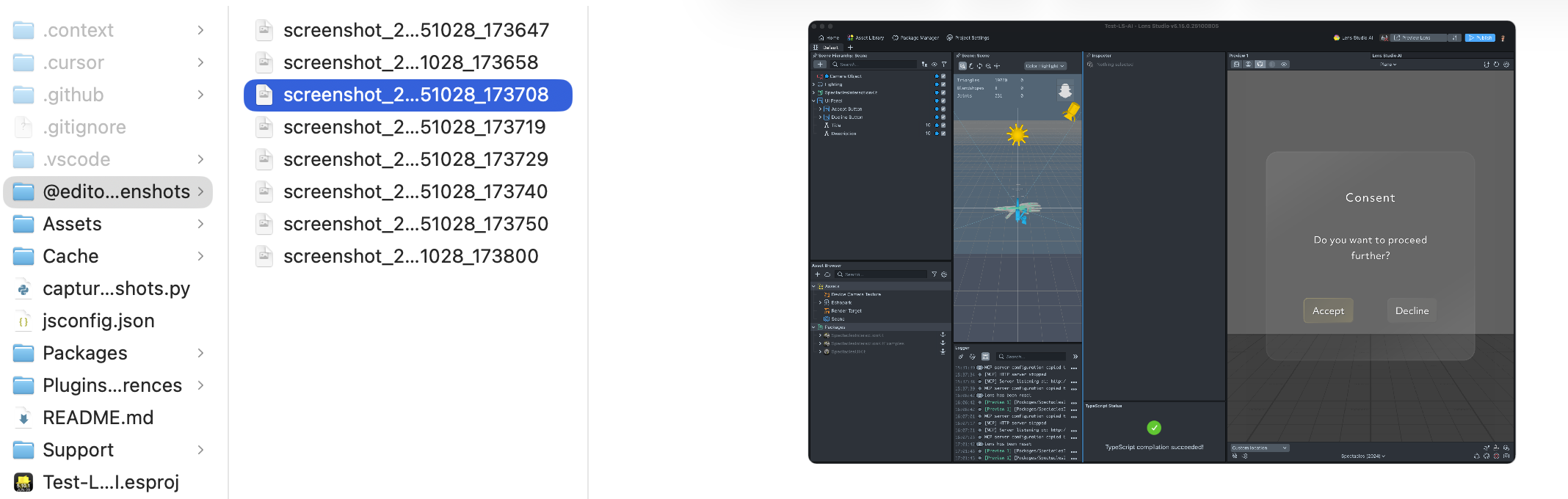Open the .github folder chevron
1568x499 pixels.
(200, 95)
